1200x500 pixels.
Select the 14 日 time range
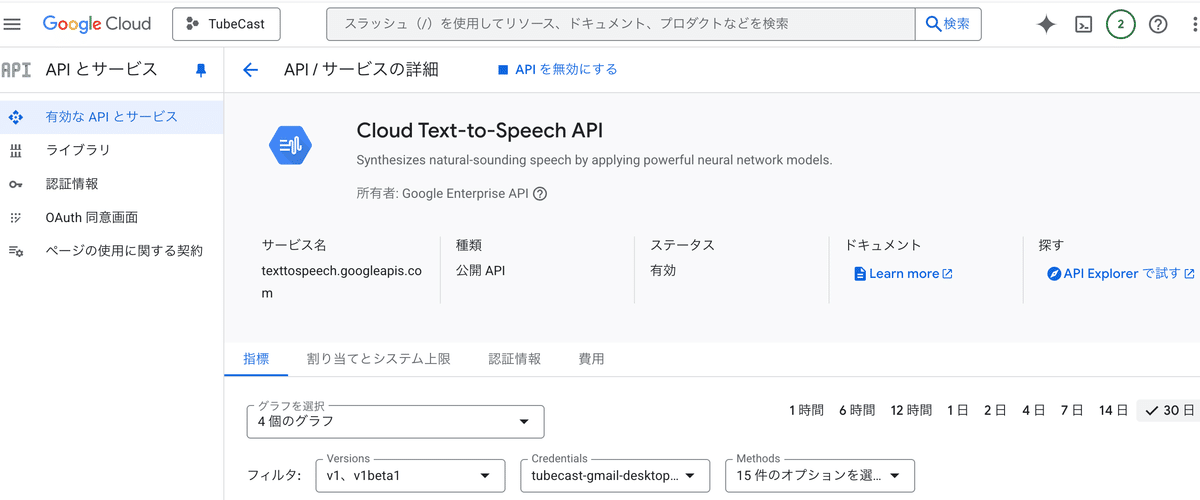click(1112, 410)
